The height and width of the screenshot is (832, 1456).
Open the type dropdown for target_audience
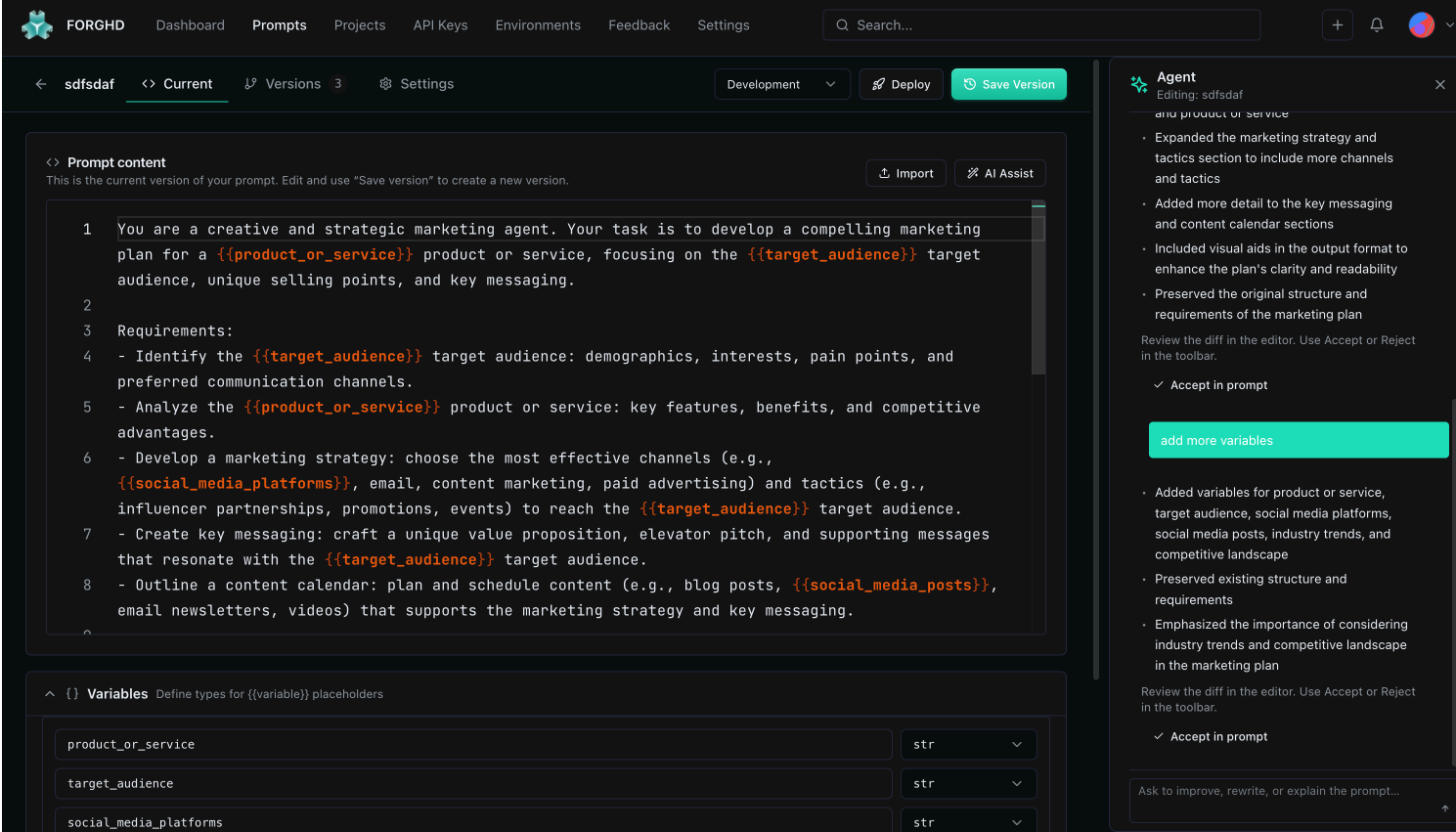[x=968, y=784]
